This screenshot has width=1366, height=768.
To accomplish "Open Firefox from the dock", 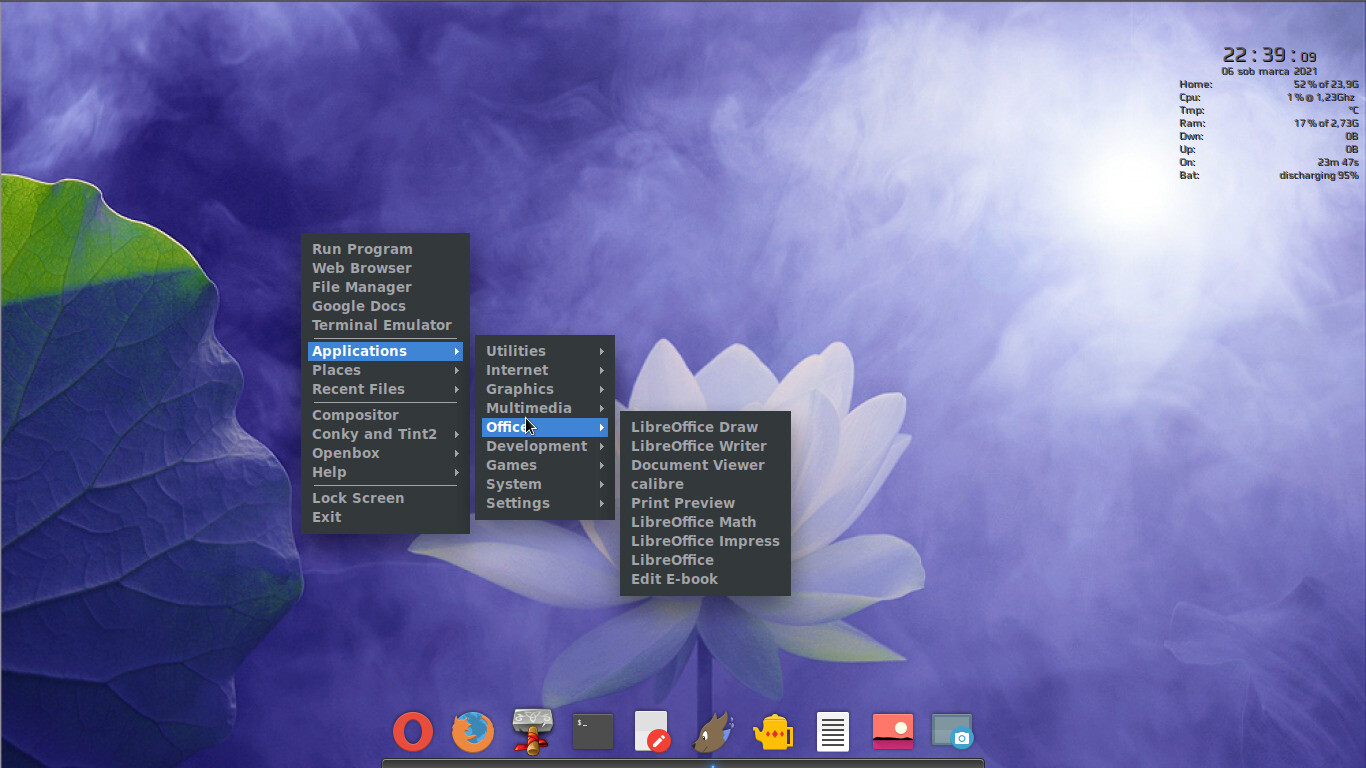I will pos(473,732).
